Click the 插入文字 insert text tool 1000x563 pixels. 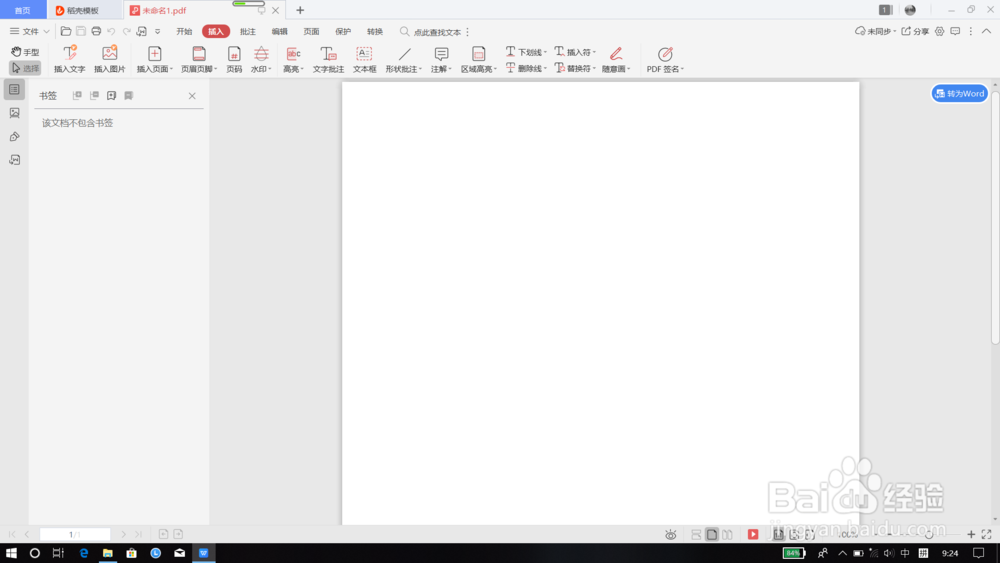pos(70,59)
